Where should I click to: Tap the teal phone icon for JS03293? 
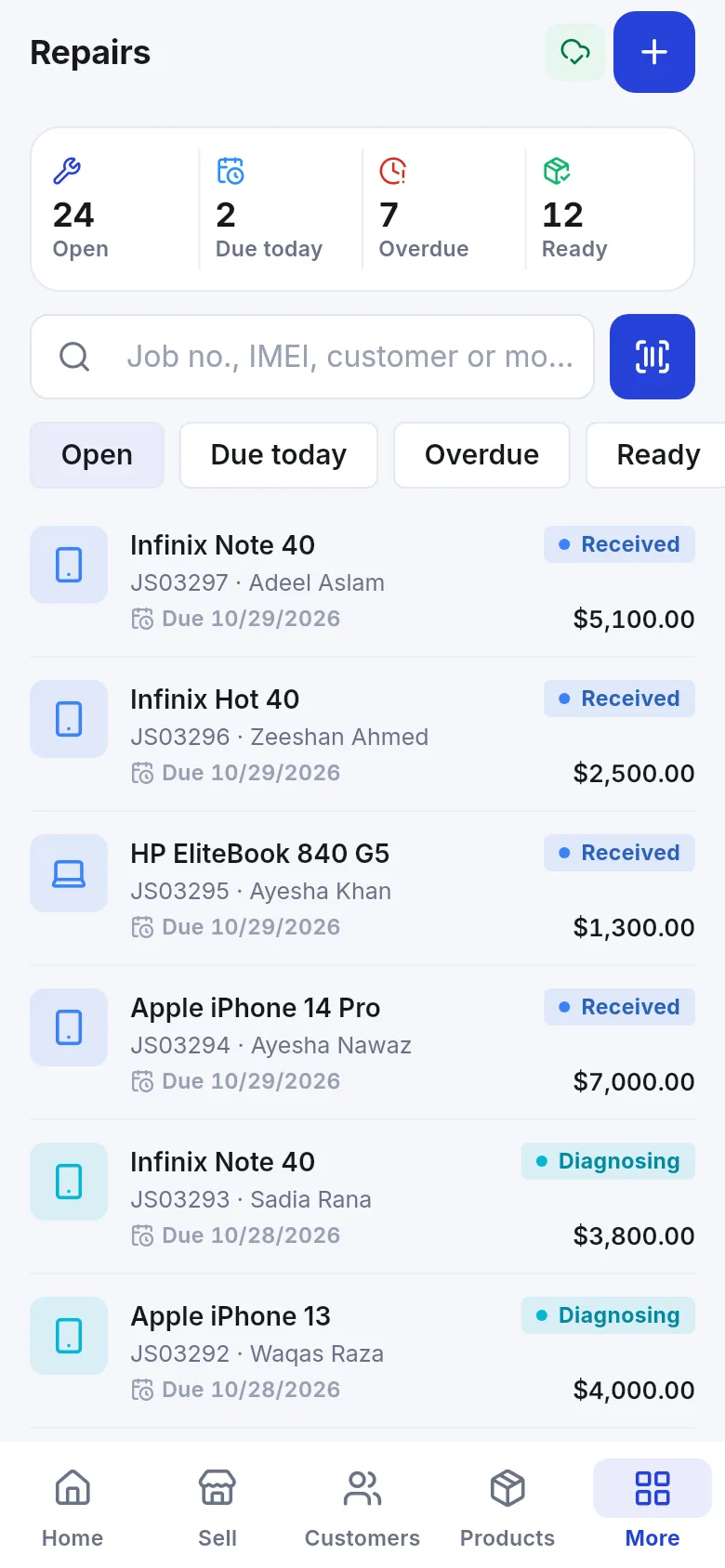(69, 1182)
